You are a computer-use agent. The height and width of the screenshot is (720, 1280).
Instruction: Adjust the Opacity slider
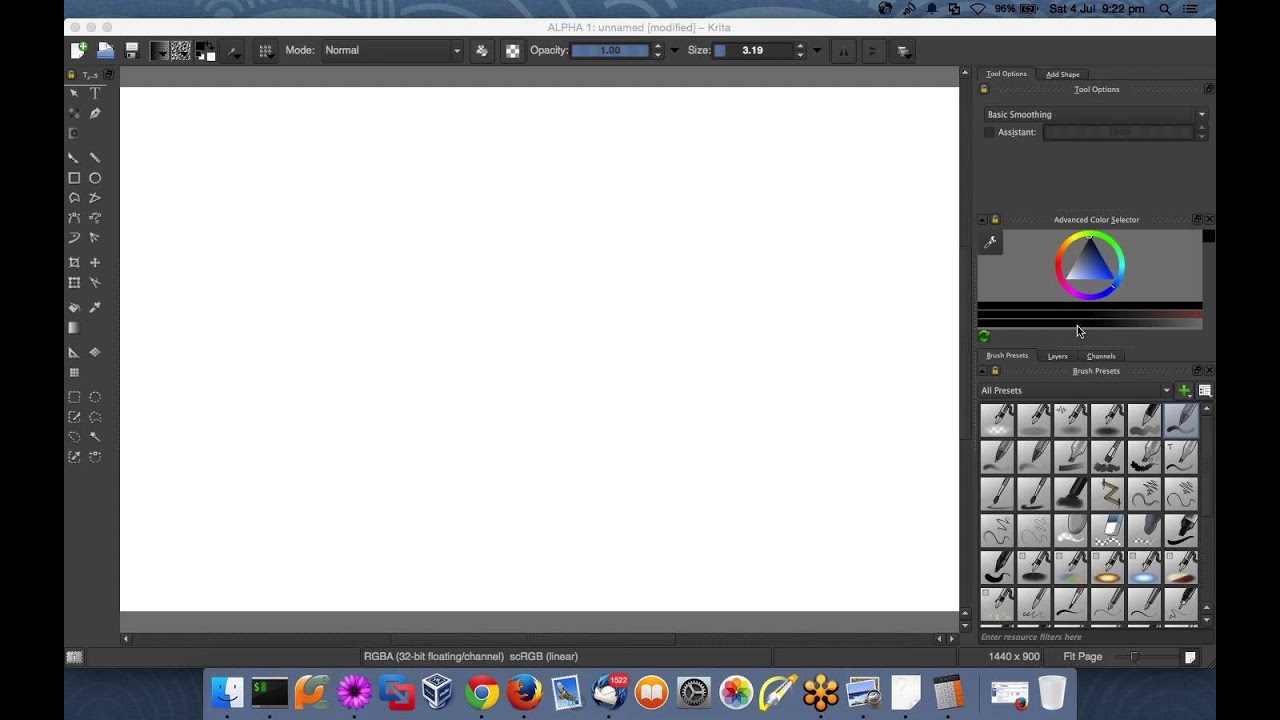(610, 51)
